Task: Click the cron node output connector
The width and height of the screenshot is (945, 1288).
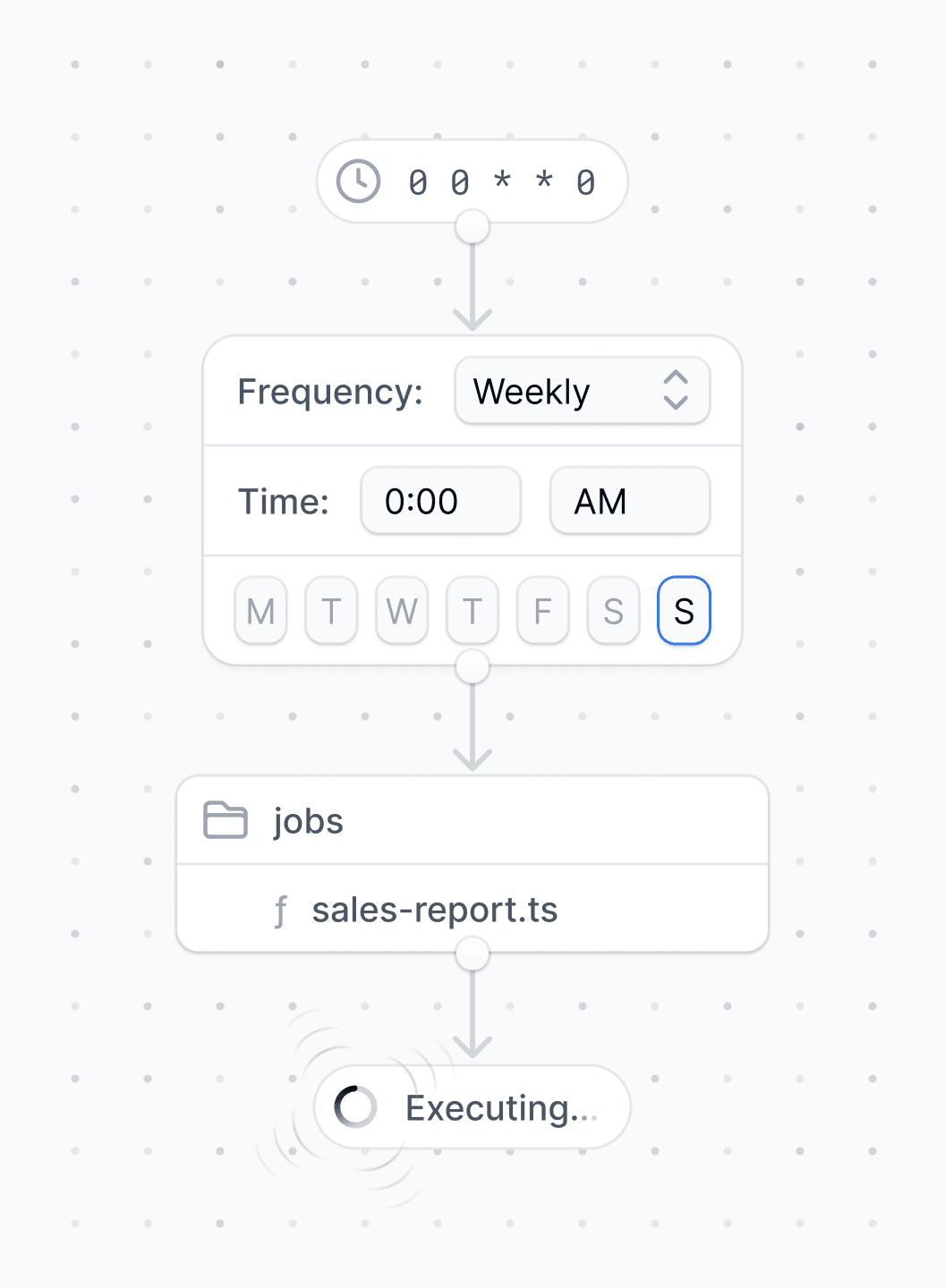Action: coord(472,226)
